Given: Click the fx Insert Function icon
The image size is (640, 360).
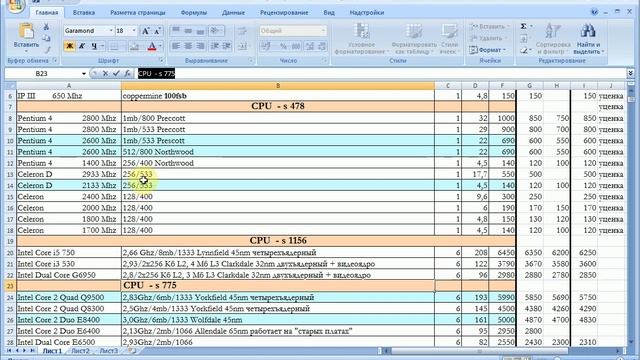Looking at the screenshot, I should tap(127, 73).
